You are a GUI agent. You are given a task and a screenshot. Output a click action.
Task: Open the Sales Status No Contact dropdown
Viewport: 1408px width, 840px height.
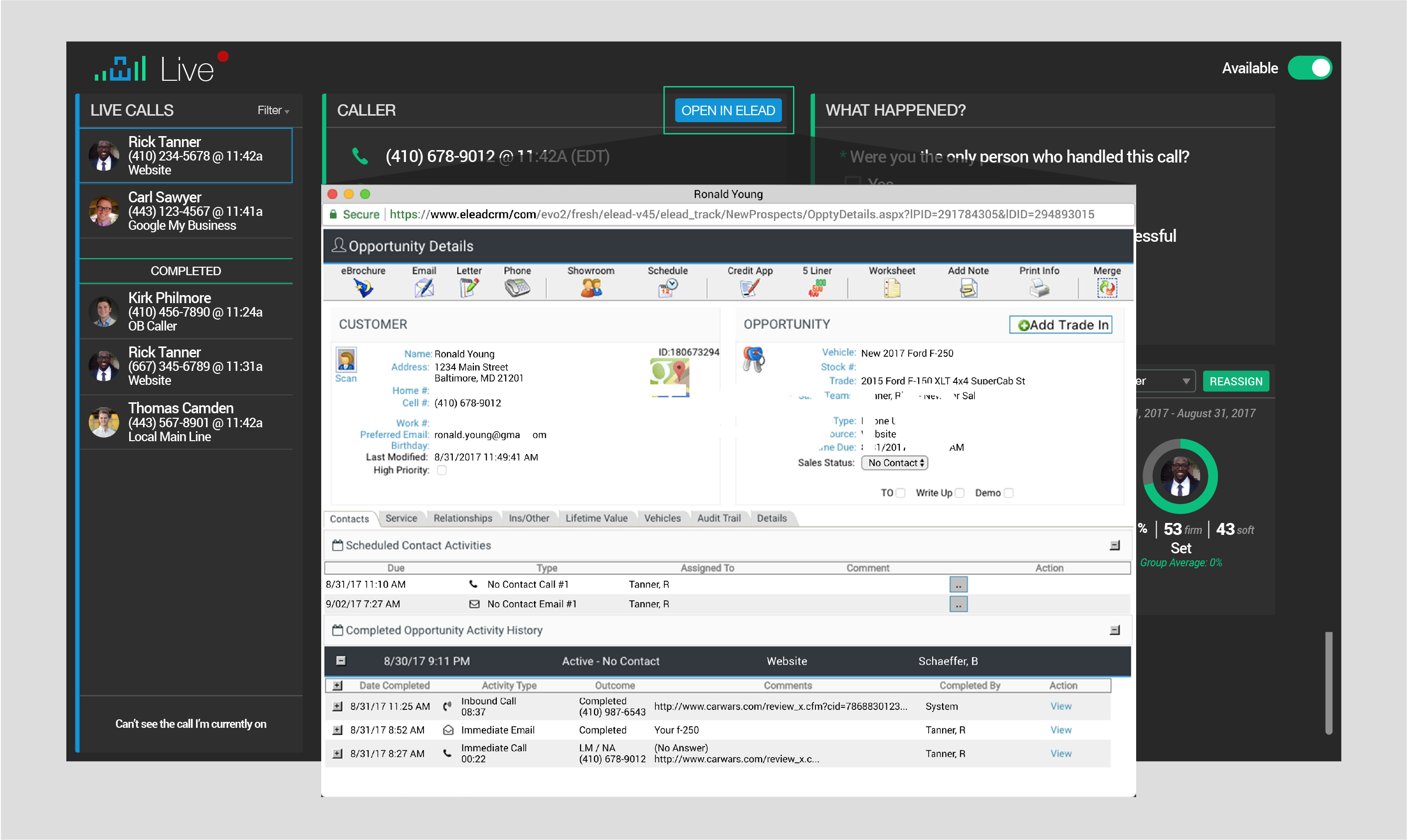tap(894, 463)
